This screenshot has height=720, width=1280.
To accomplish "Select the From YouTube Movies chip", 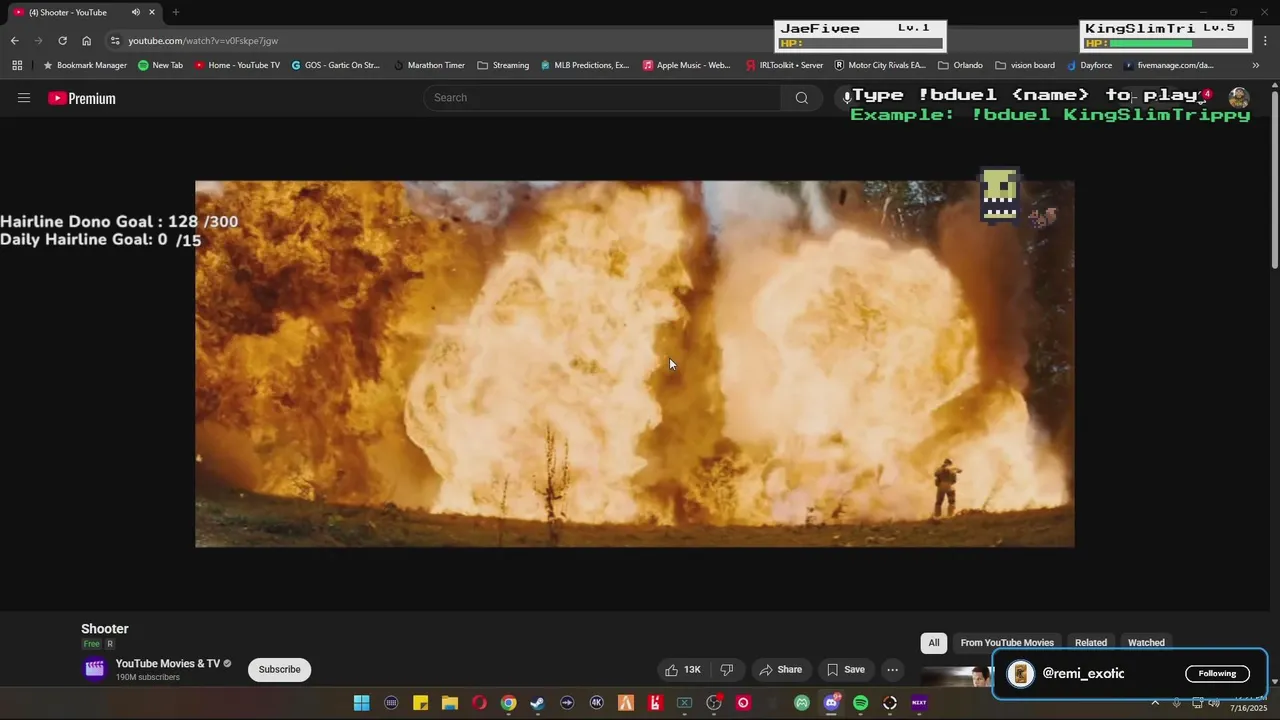I will pyautogui.click(x=1007, y=643).
